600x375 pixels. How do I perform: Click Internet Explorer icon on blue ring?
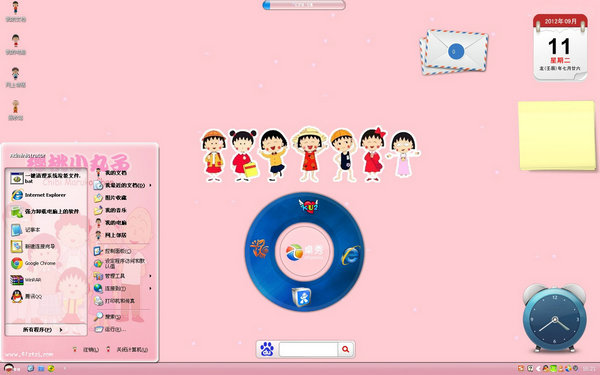click(351, 255)
